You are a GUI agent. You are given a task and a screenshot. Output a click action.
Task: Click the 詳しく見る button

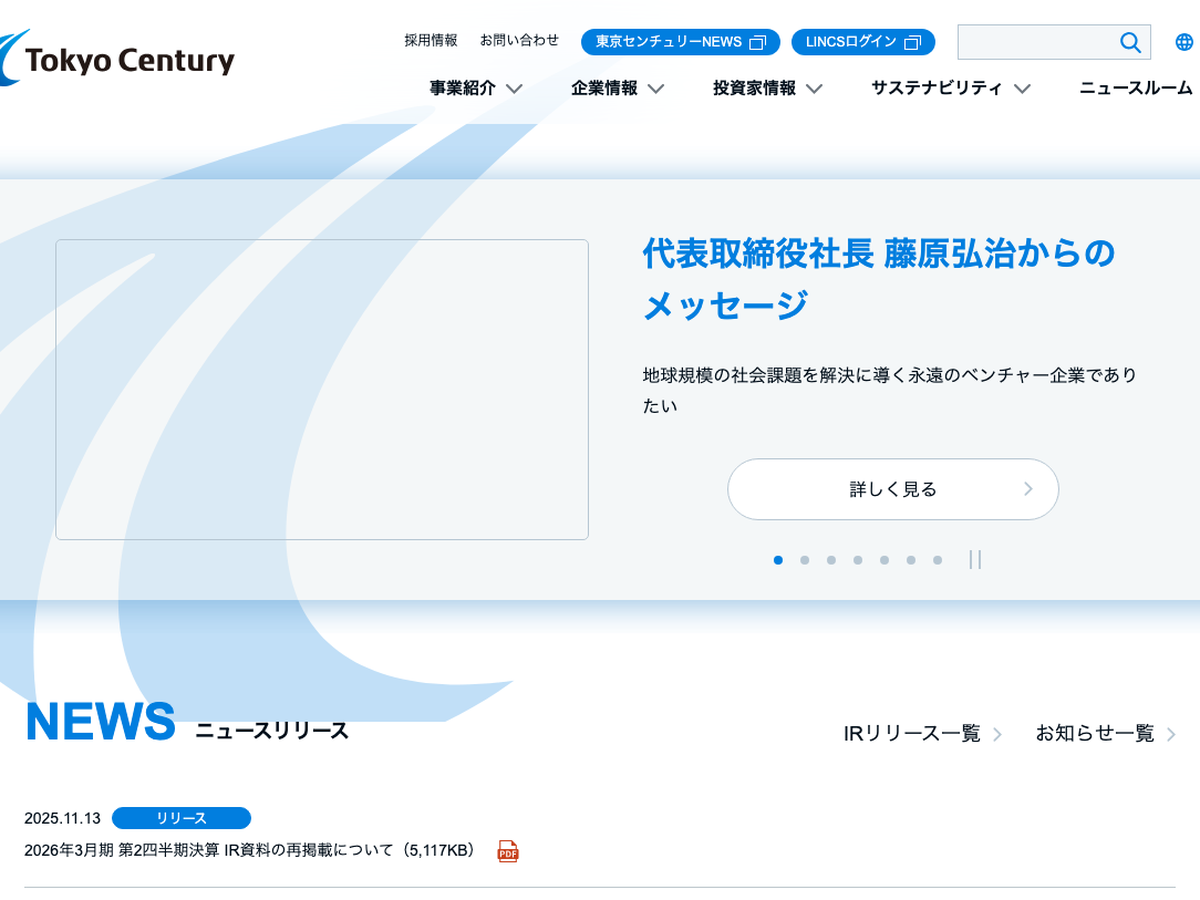[x=892, y=489]
